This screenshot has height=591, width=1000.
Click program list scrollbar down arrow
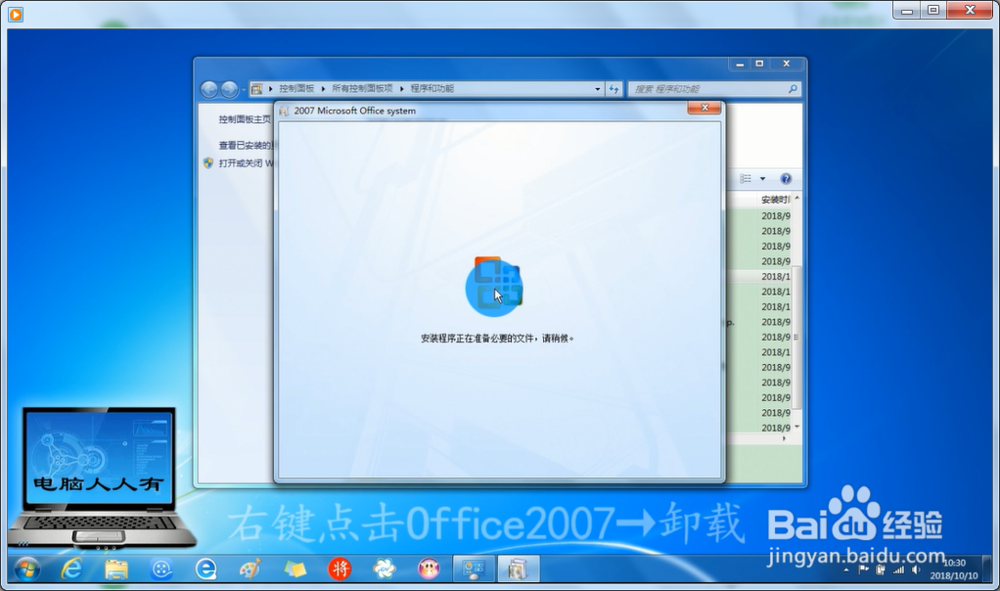[797, 427]
